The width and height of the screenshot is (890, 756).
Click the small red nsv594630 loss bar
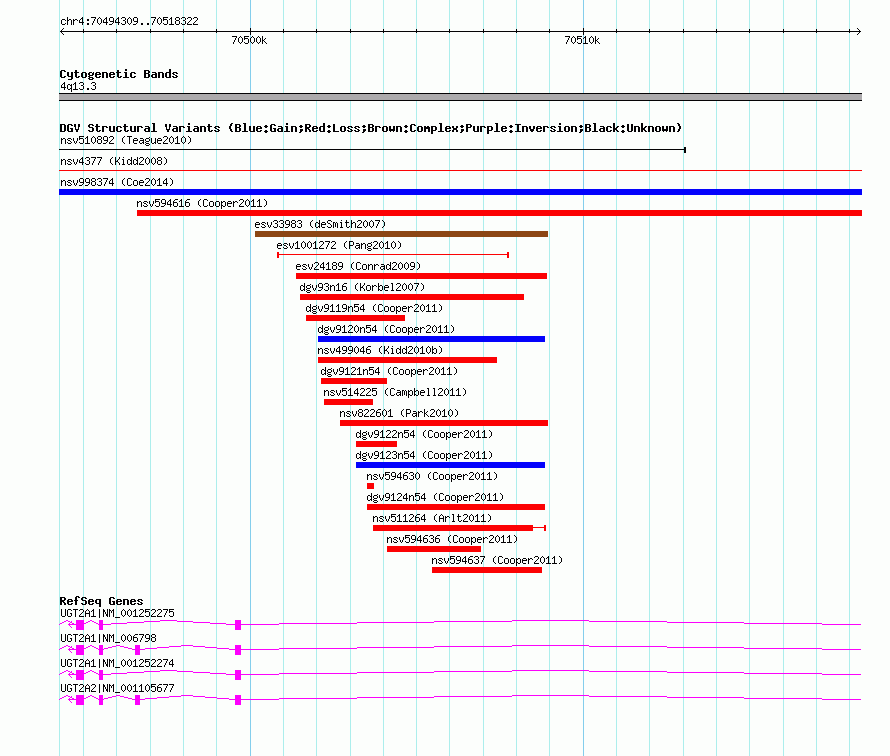pyautogui.click(x=370, y=486)
